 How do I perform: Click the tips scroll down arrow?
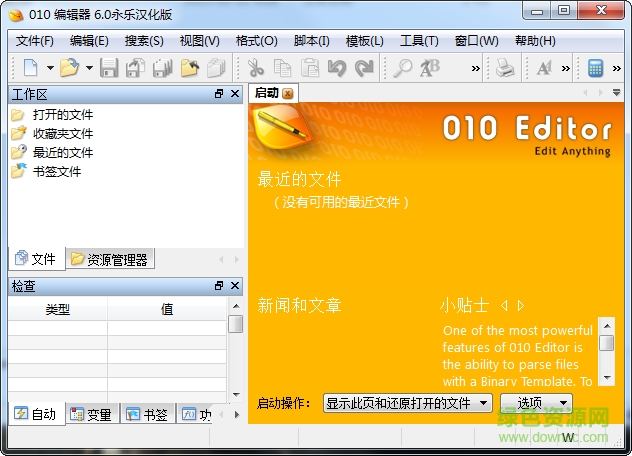point(607,378)
